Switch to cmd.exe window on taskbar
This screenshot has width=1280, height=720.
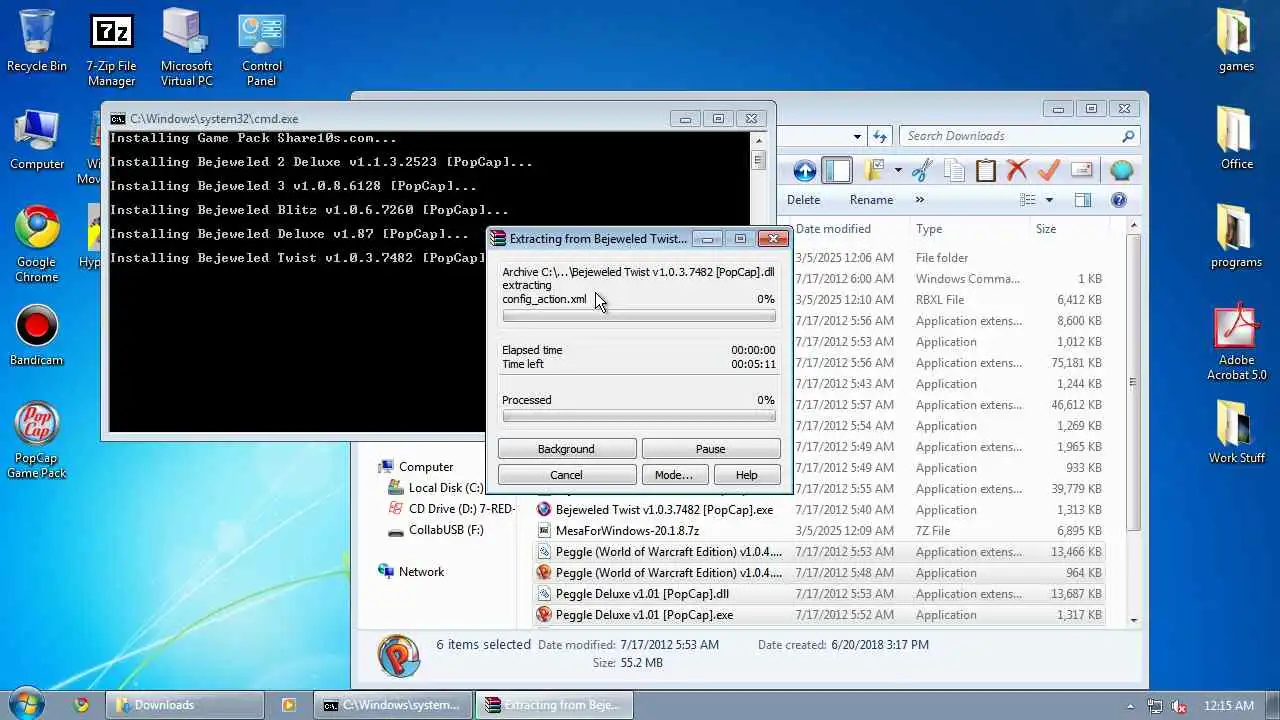click(x=392, y=705)
